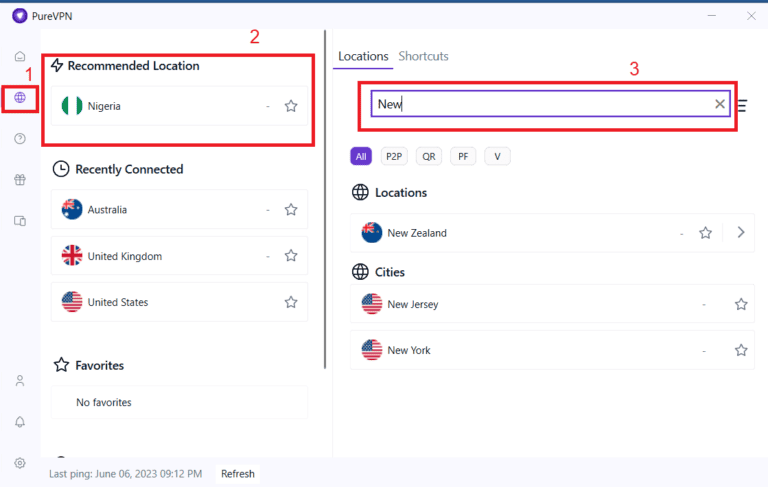
Task: Favorite New Zealand with its star
Action: [x=705, y=233]
